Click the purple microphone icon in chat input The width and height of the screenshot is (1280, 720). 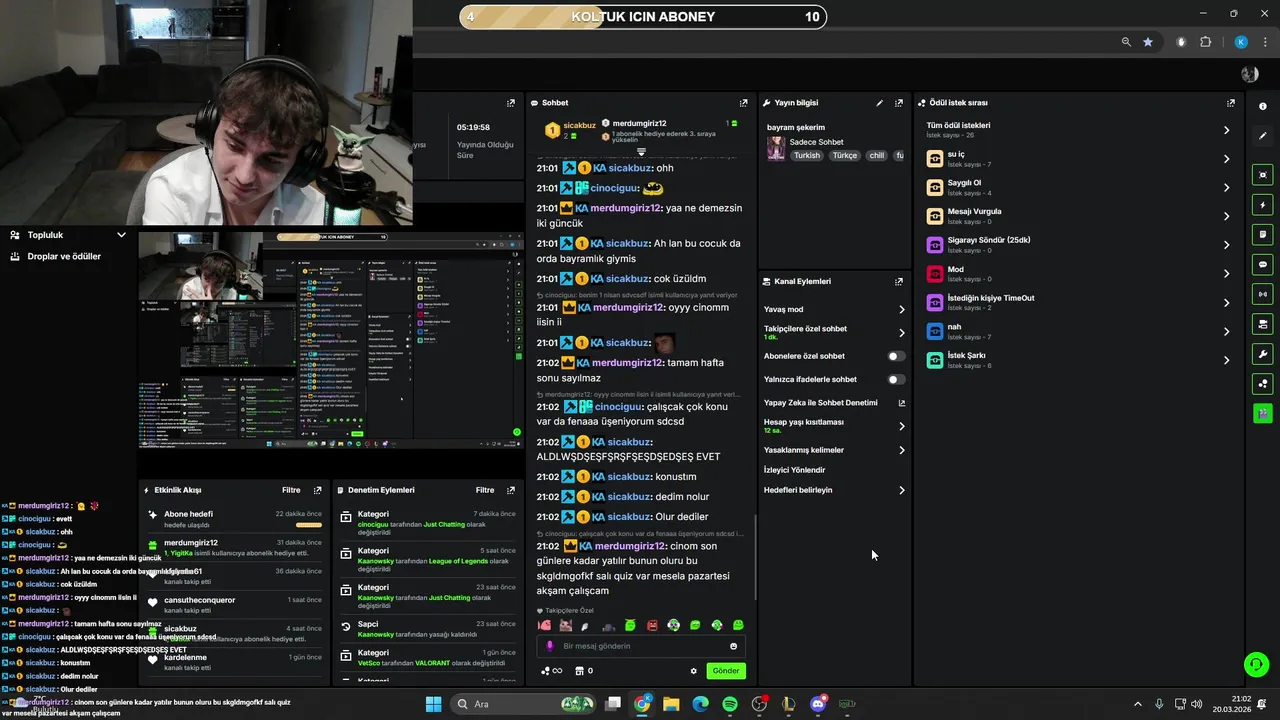(x=550, y=646)
